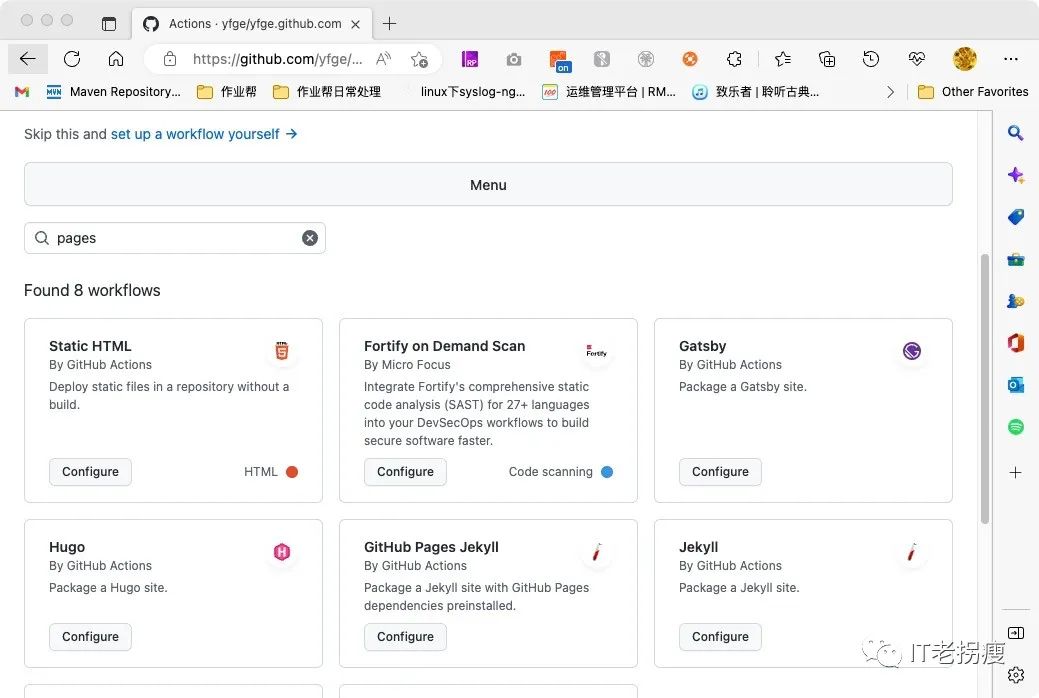Screen dimensions: 1039x698
Task: Open the tab actions menu icon
Action: [109, 24]
